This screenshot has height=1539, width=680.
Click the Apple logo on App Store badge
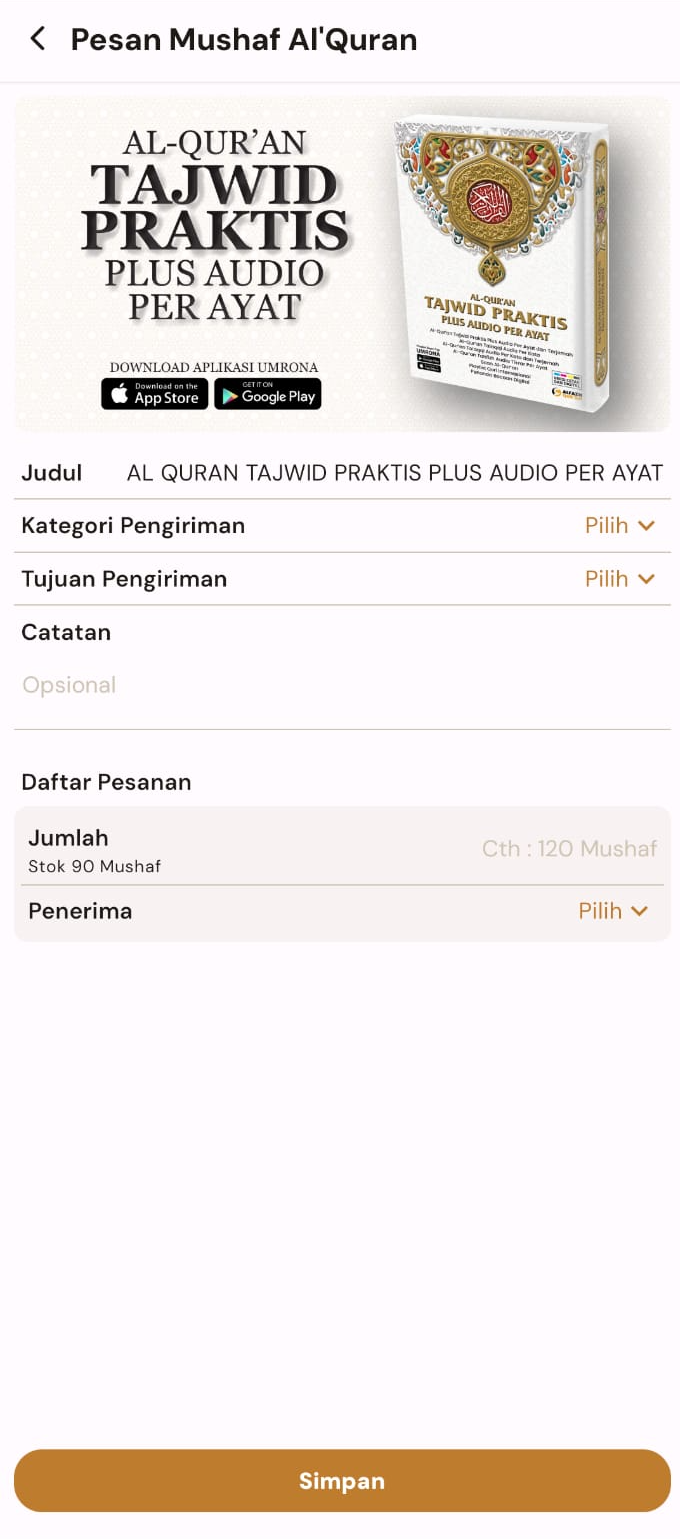point(120,395)
